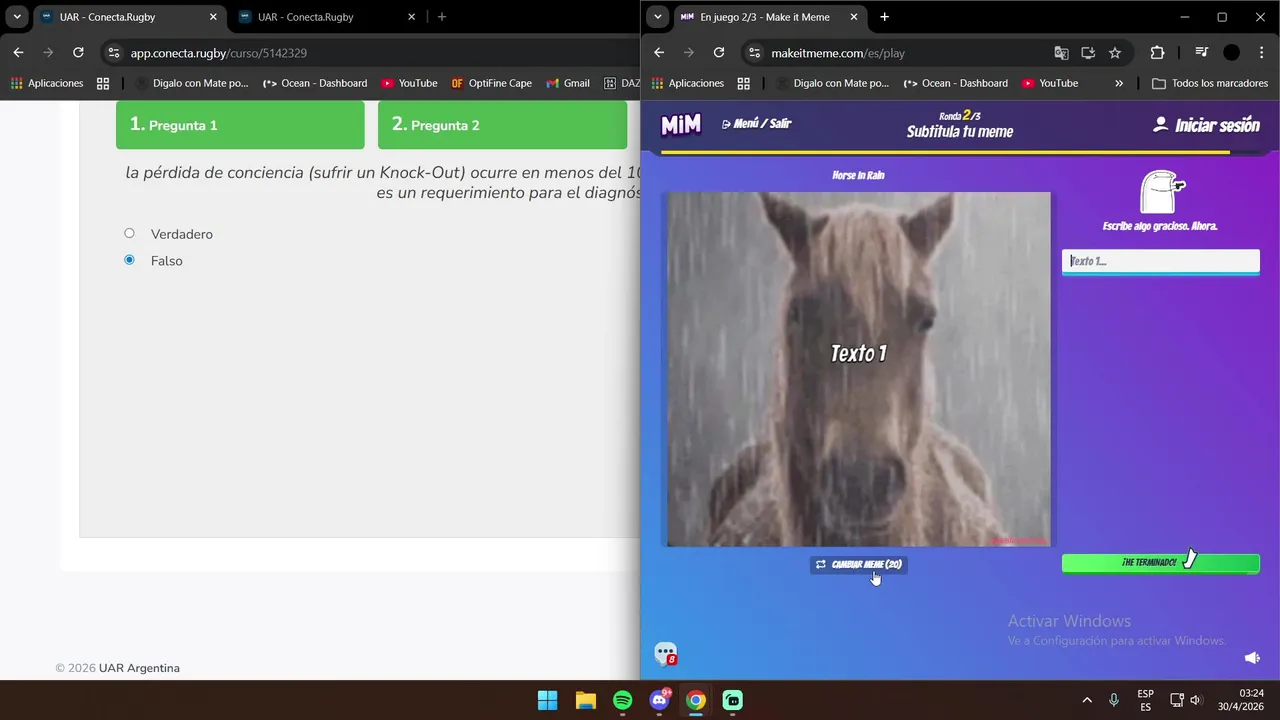Switch to the Pregunta 1 tab
Screen dimensions: 1280x720
click(x=240, y=125)
